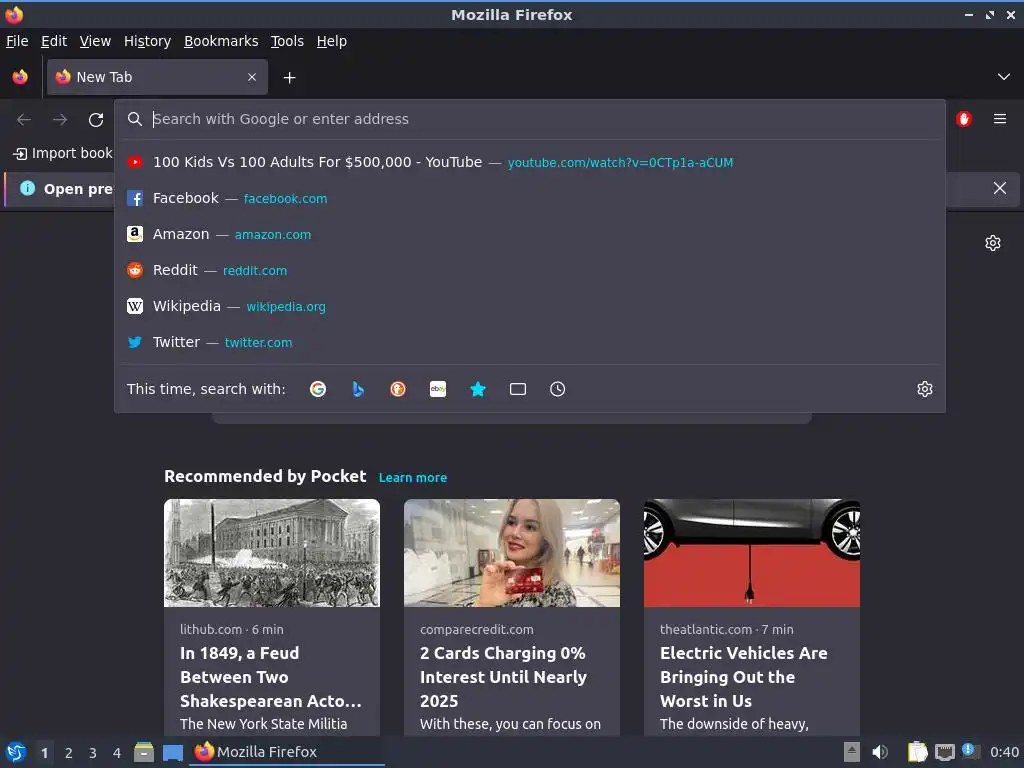Click the show desktop taskbar icon
Screen dimensions: 1024x768
click(x=173, y=752)
